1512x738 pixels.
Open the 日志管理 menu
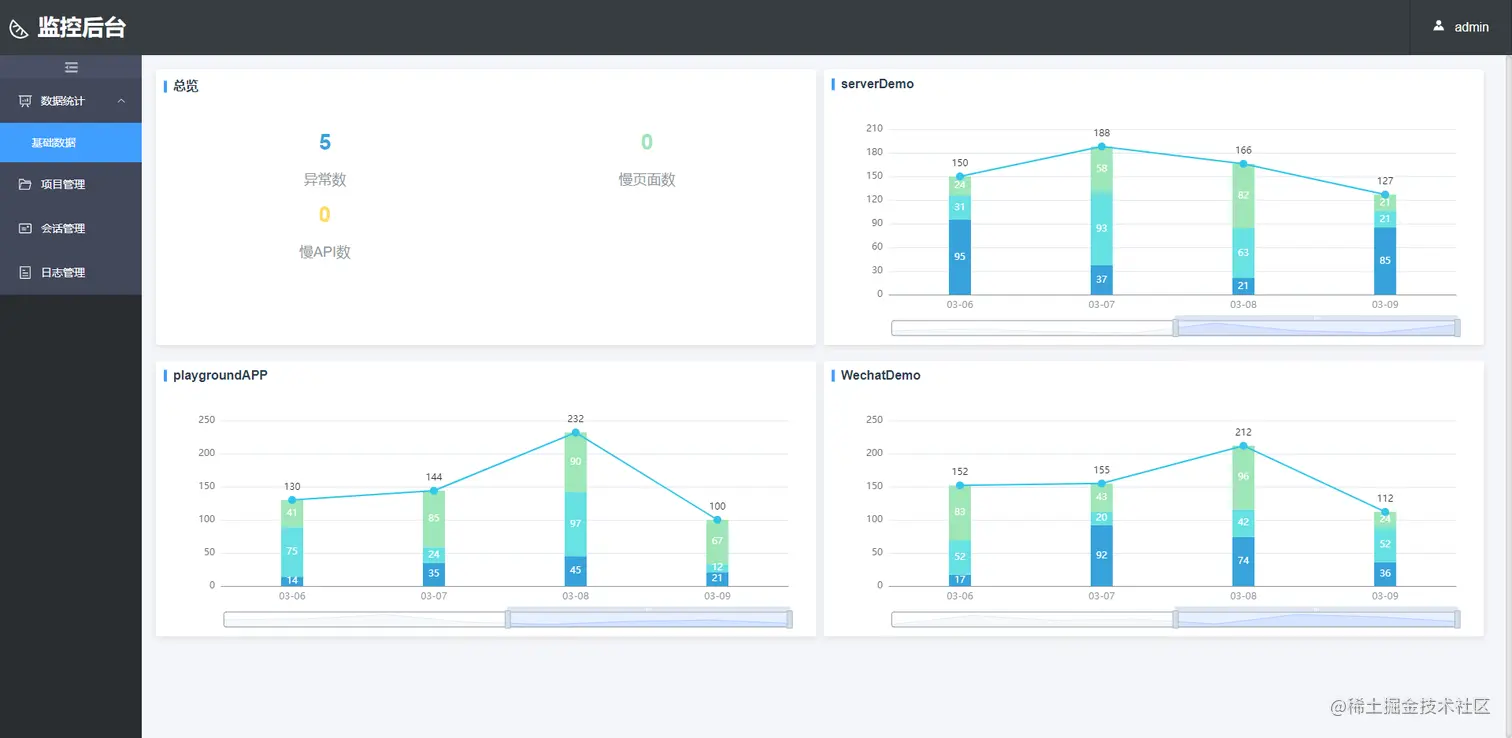click(x=71, y=272)
